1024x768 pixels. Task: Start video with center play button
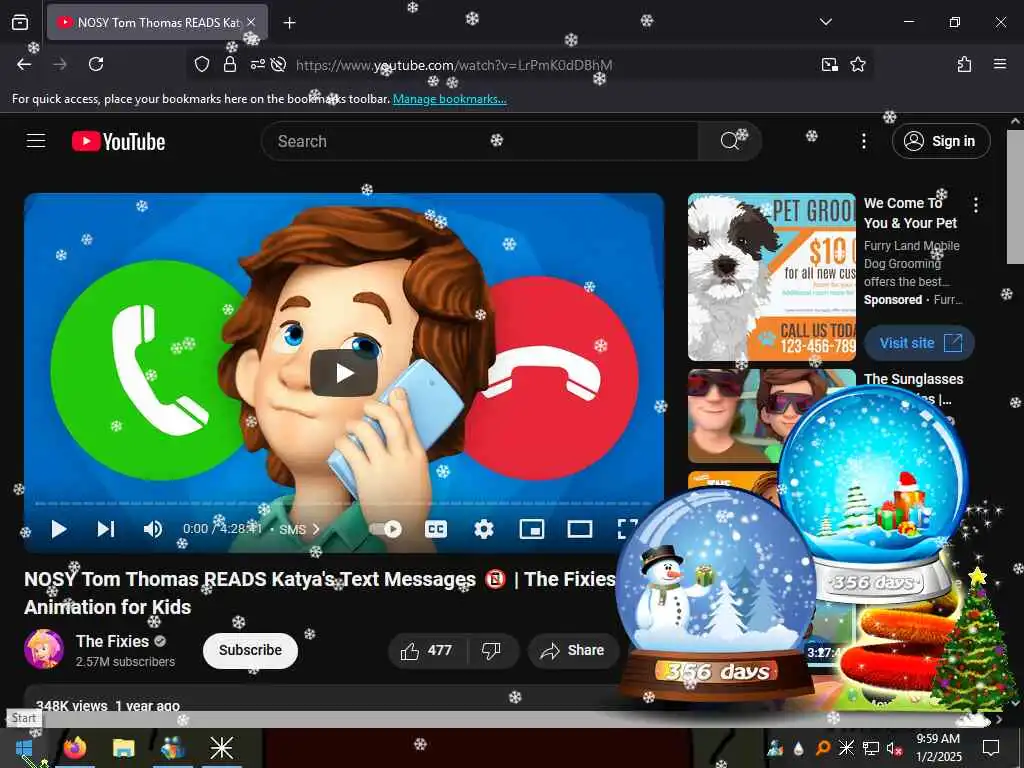pos(344,373)
